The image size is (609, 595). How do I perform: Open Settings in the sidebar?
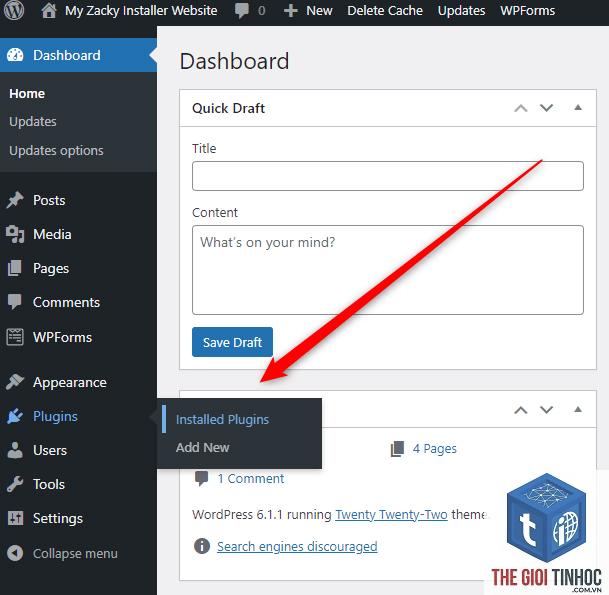pos(57,518)
